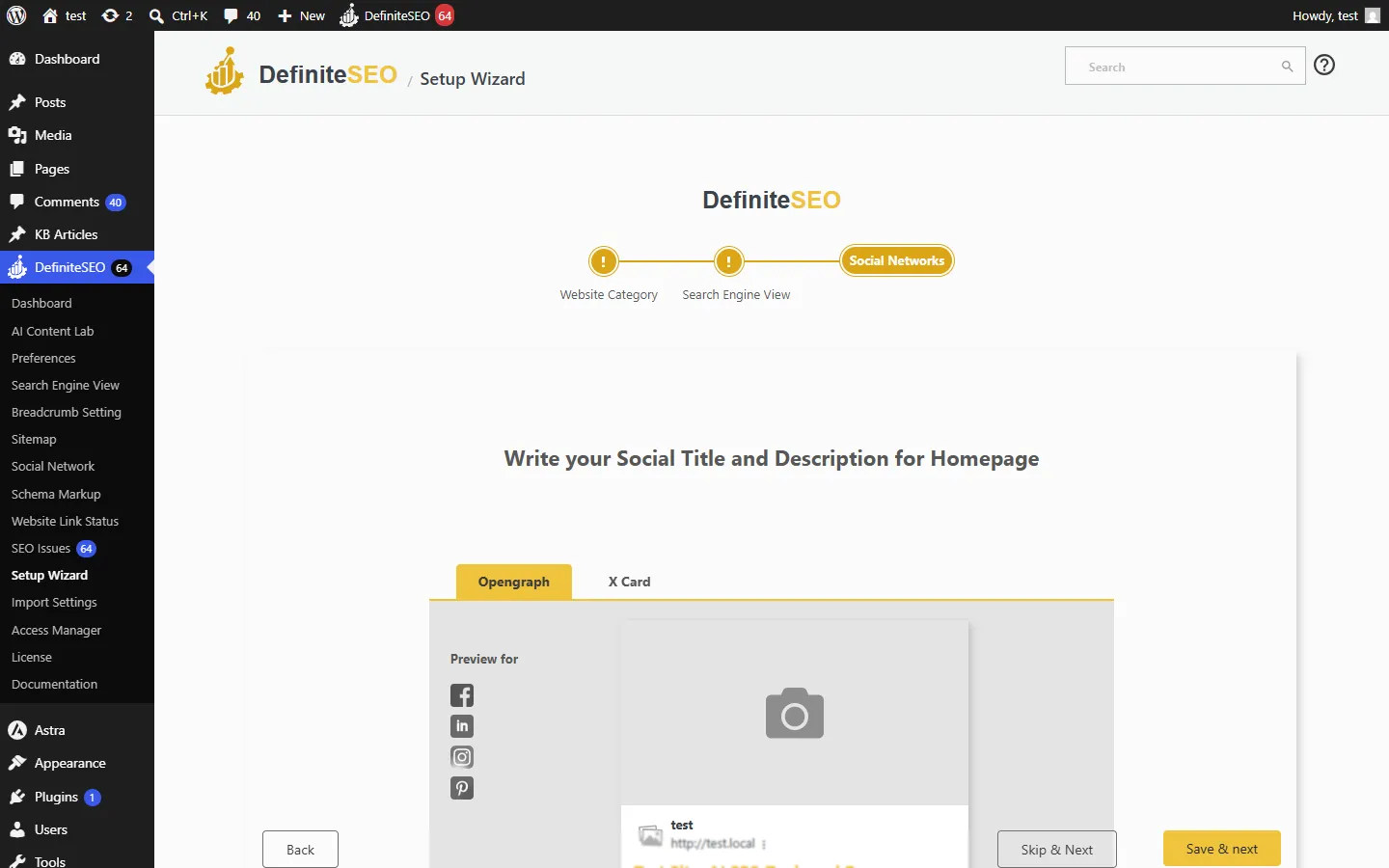Open KB Articles menu

(77, 234)
